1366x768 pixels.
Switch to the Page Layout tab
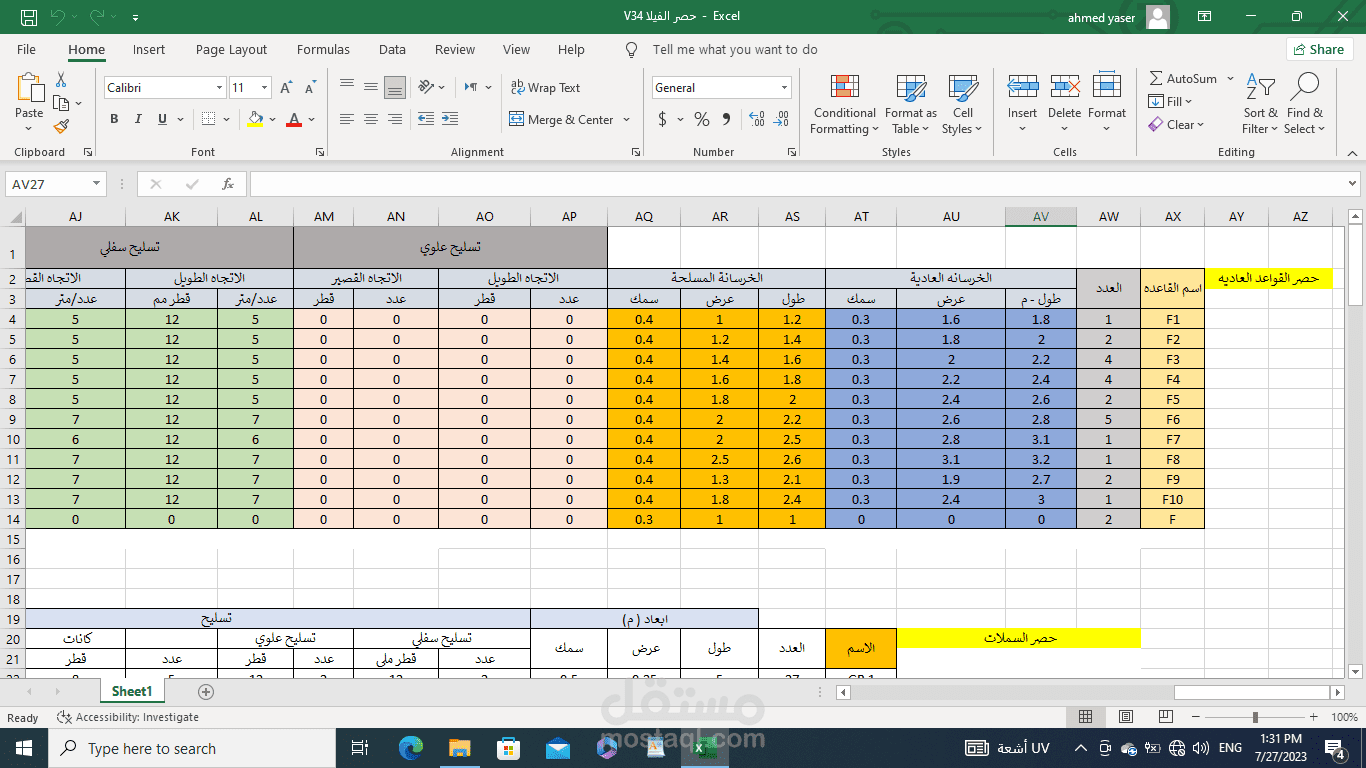[231, 49]
